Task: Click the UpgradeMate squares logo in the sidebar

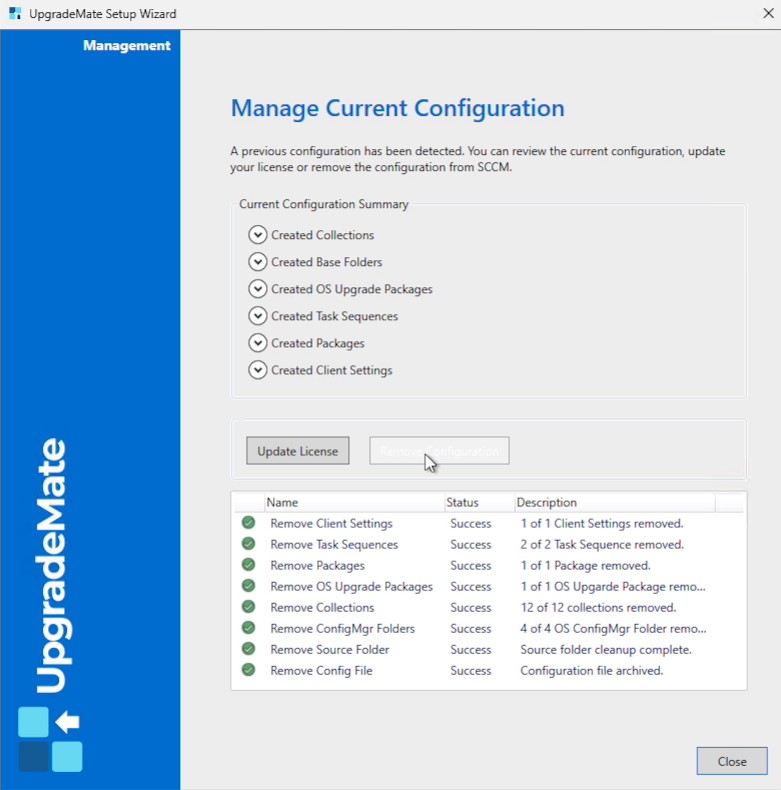Action: tap(50, 739)
